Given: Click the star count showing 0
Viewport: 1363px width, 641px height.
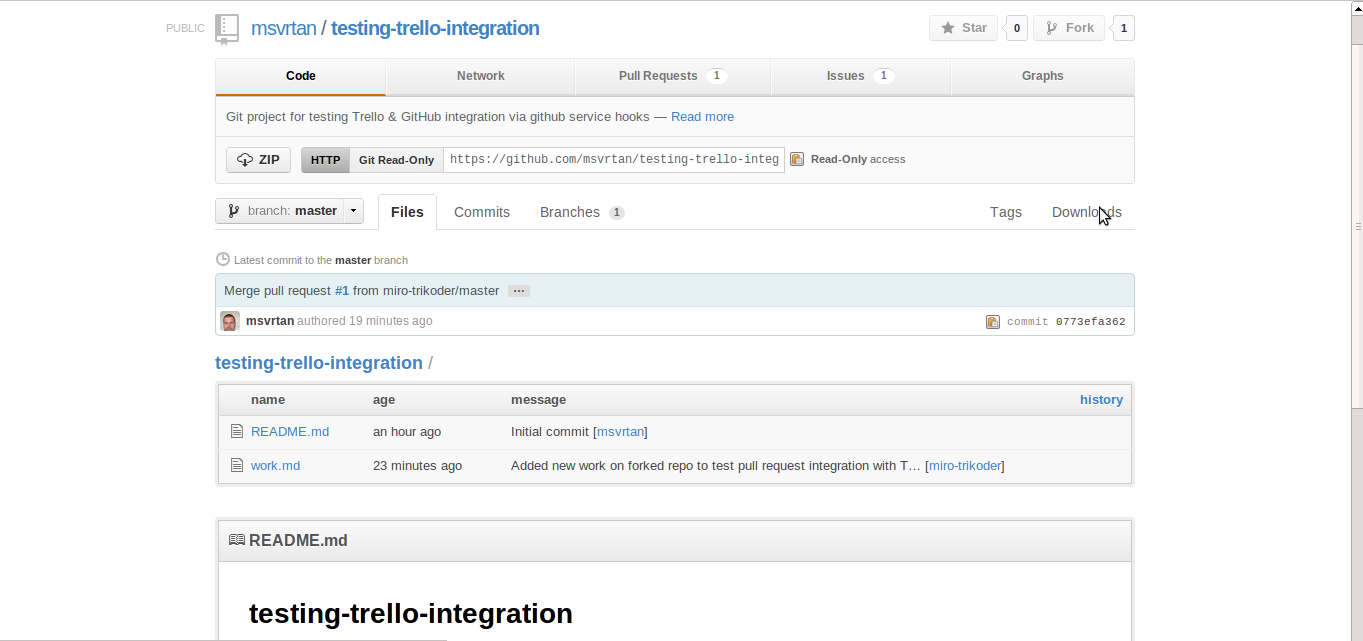Looking at the screenshot, I should pyautogui.click(x=1017, y=28).
